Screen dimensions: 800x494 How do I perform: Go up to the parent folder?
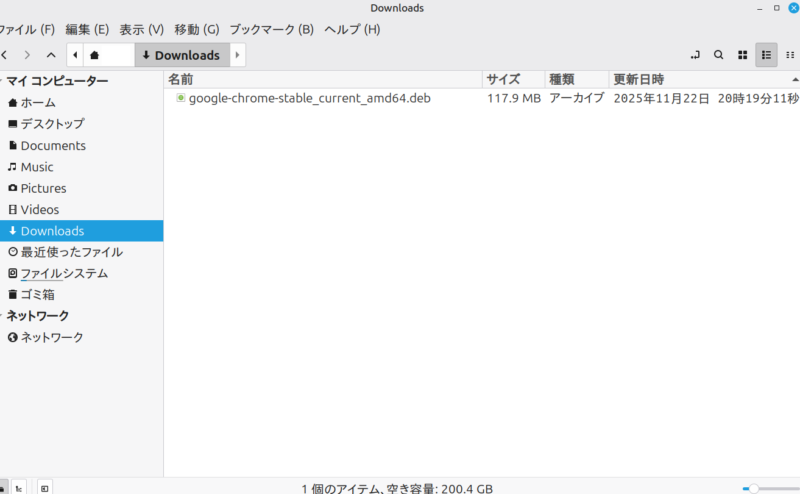click(51, 55)
